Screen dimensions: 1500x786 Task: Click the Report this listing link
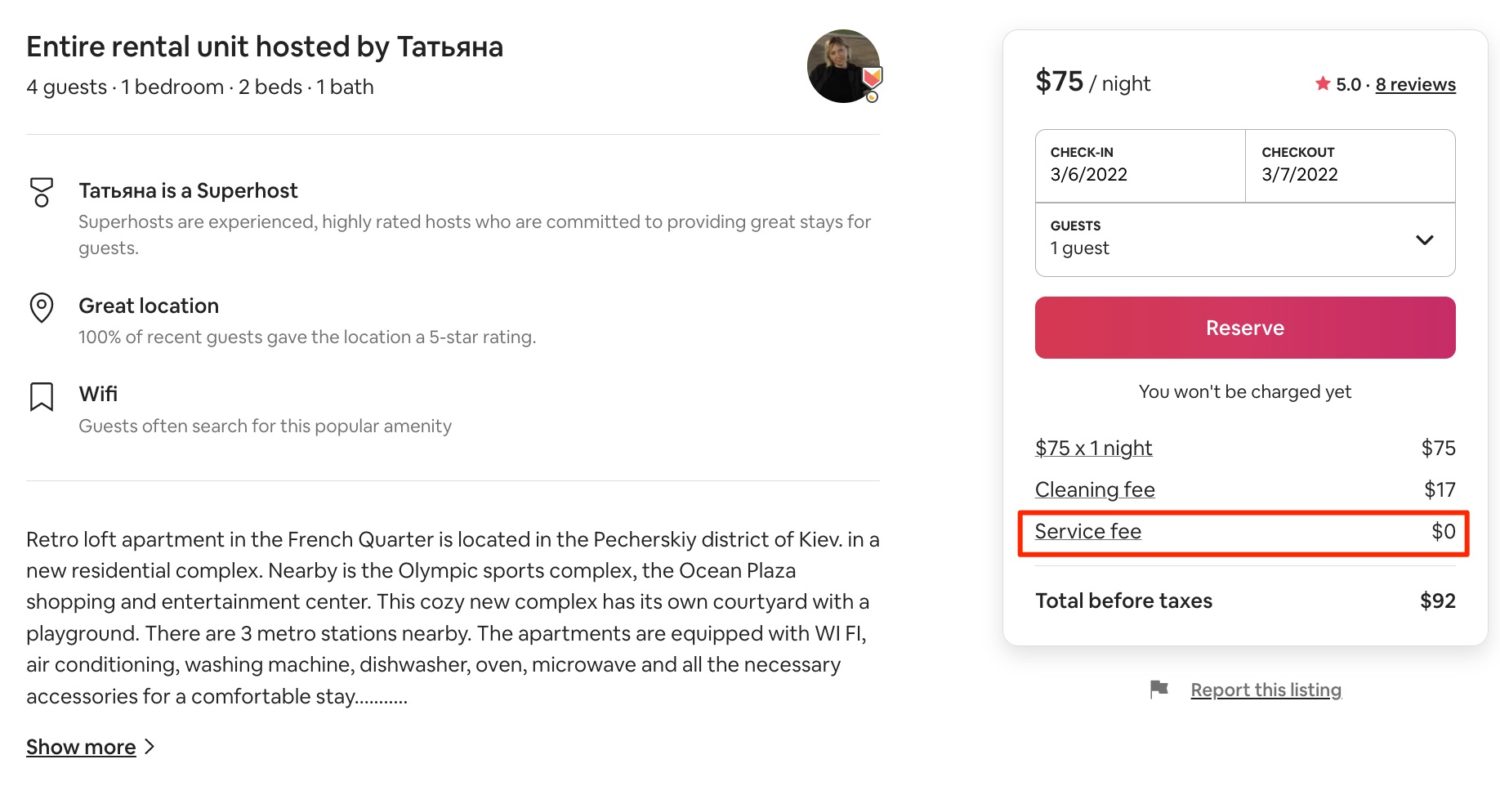1266,689
